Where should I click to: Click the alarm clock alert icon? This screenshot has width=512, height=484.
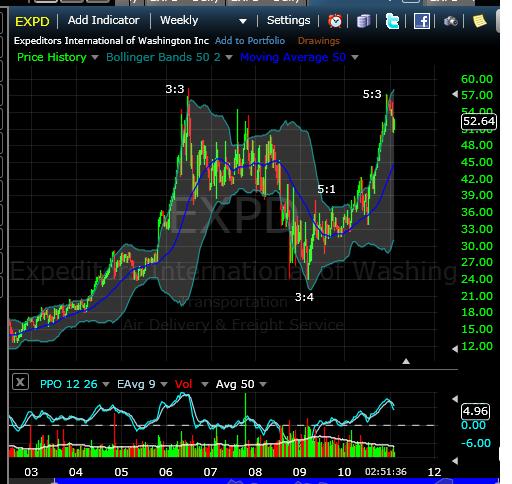(335, 21)
